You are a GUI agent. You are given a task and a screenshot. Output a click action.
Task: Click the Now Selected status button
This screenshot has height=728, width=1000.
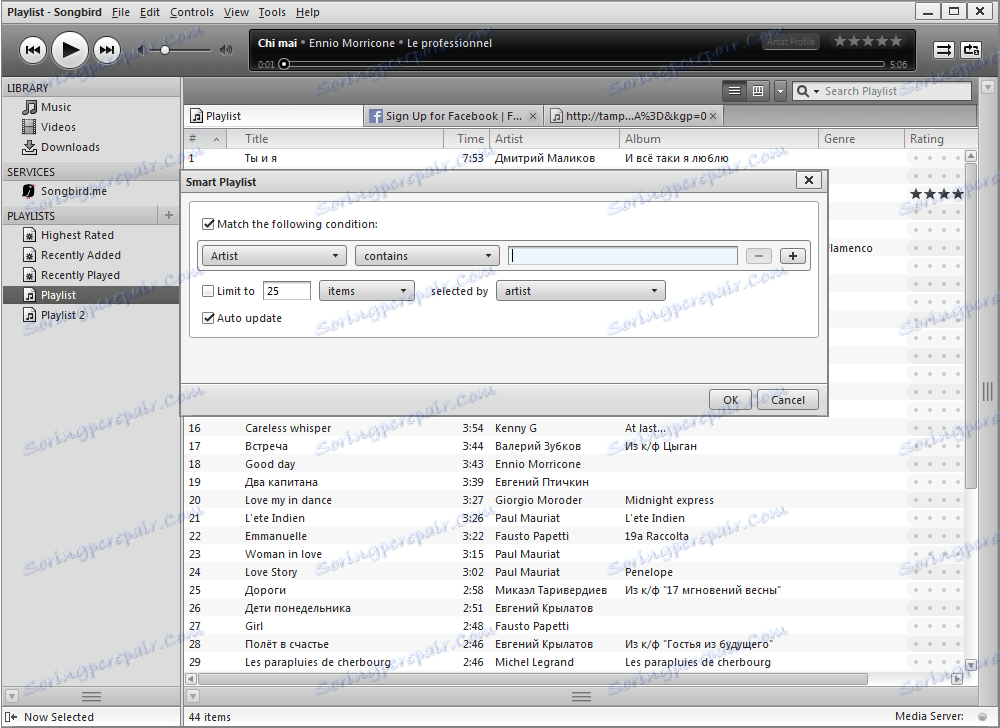tap(51, 717)
